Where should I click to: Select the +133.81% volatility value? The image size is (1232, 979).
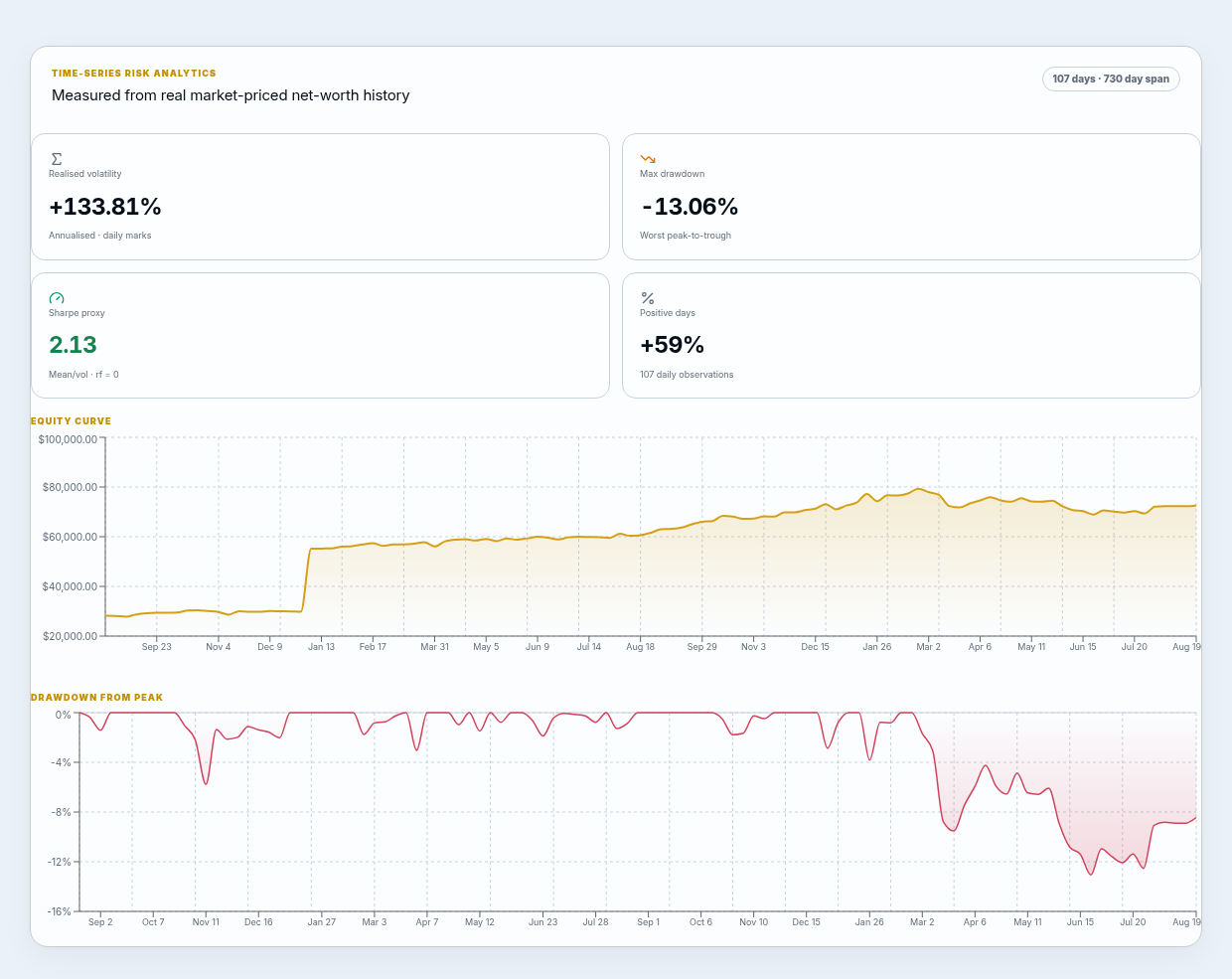(x=105, y=207)
